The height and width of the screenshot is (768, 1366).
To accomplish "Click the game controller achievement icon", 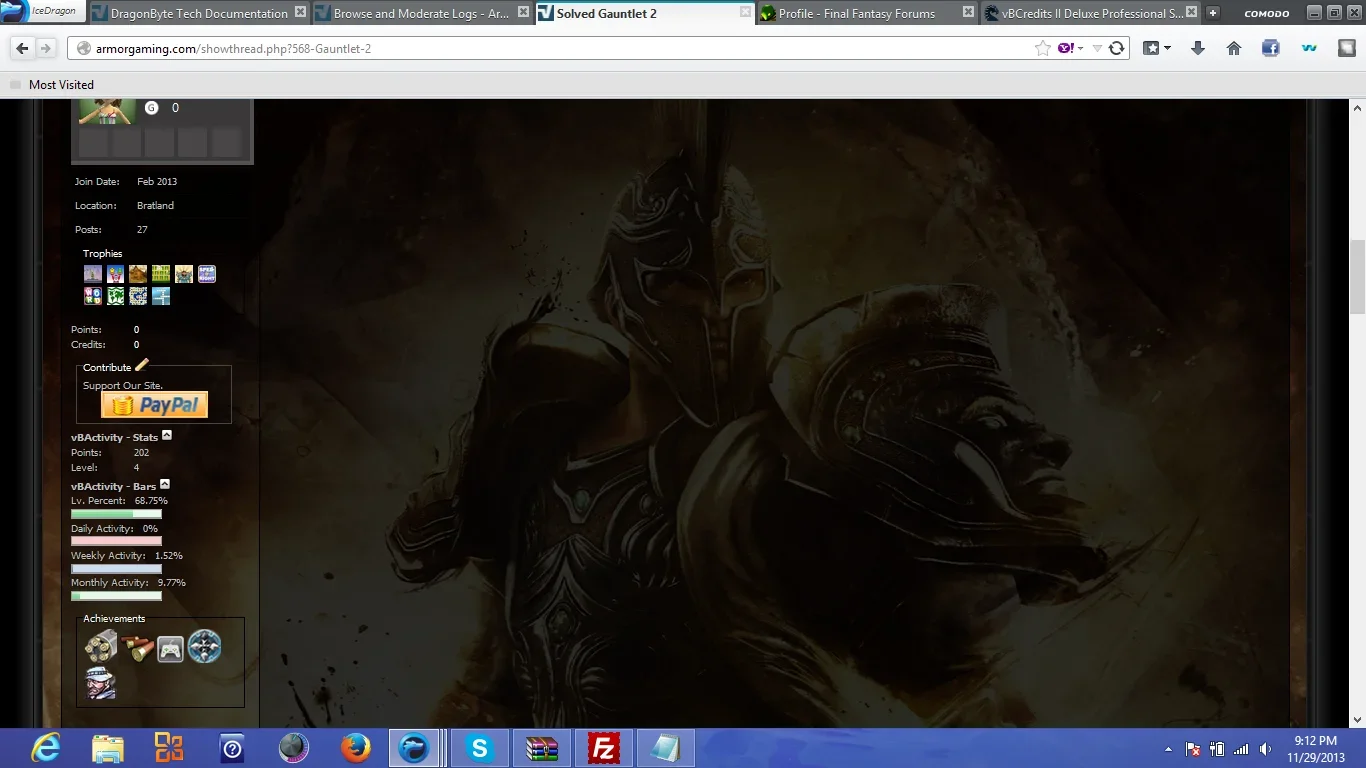I will 171,649.
